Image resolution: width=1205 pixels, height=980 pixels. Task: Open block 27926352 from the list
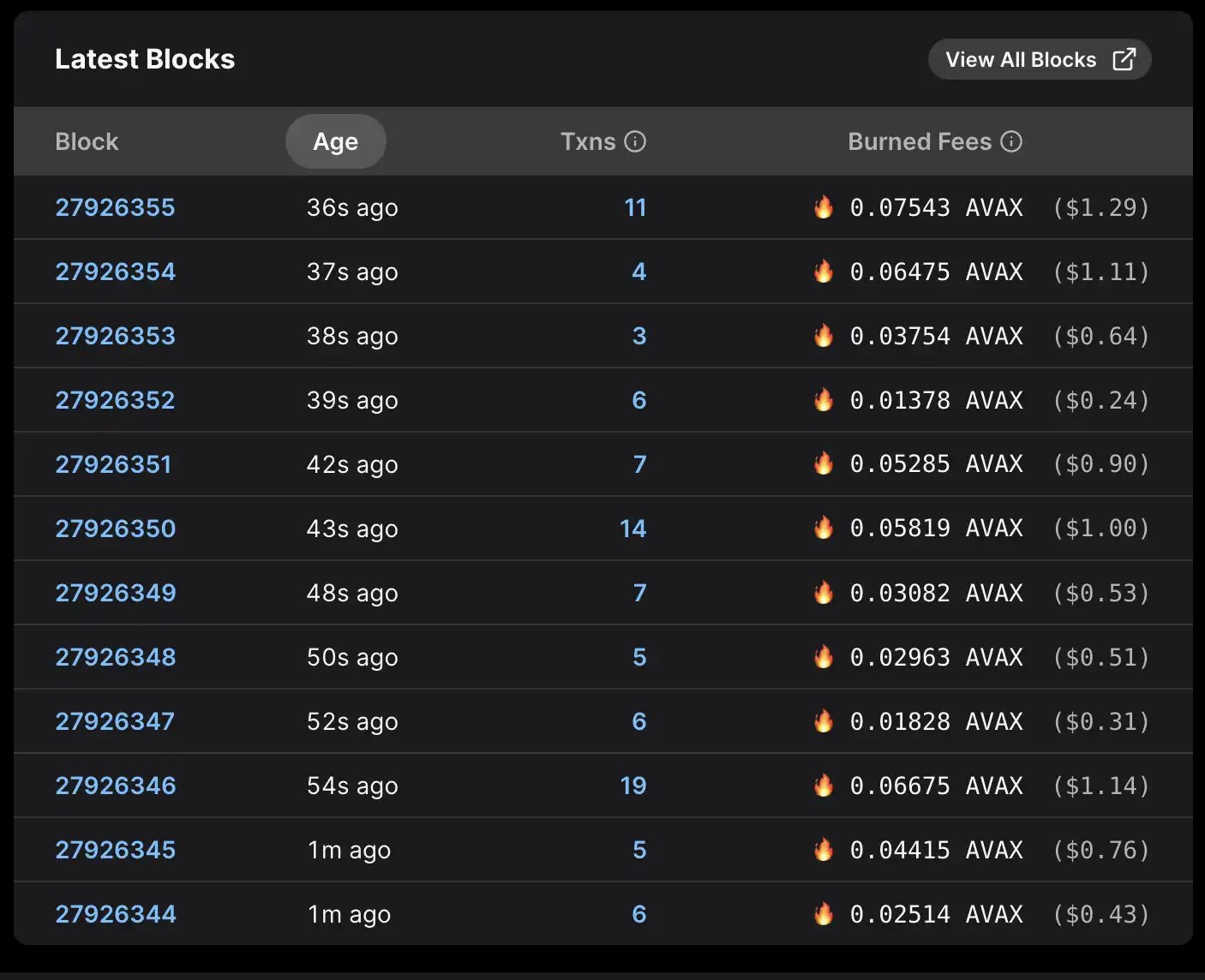pos(115,400)
